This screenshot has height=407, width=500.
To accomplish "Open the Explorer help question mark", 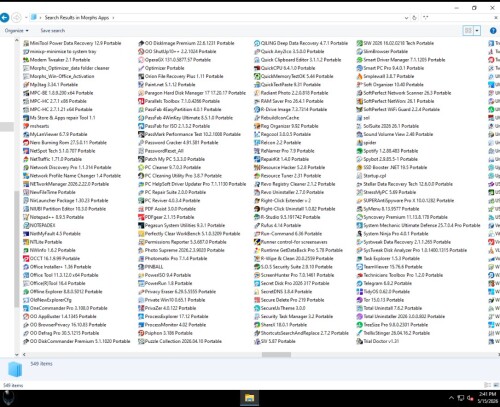I will (x=493, y=31).
